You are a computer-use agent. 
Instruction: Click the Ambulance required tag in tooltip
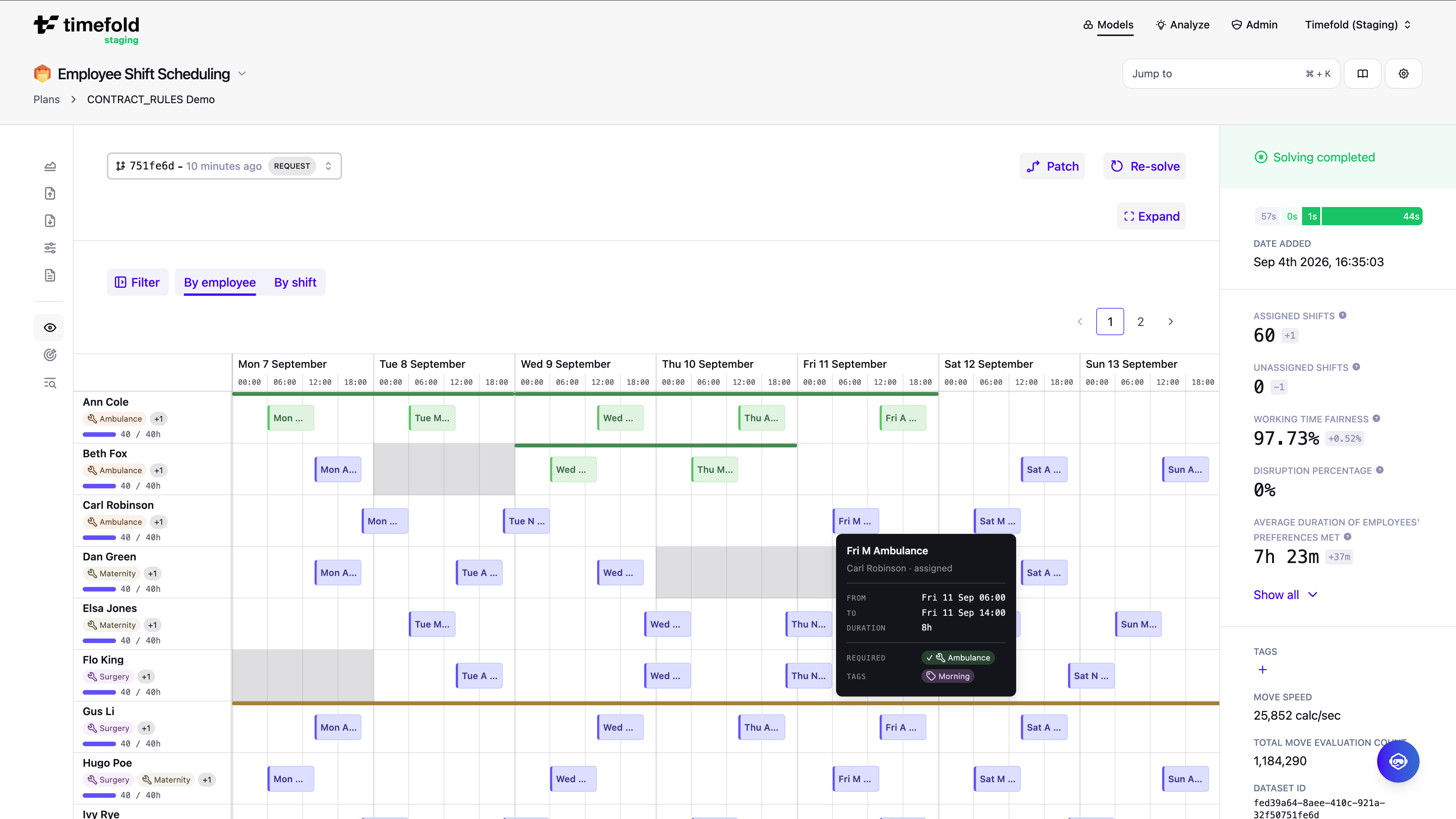tap(958, 658)
